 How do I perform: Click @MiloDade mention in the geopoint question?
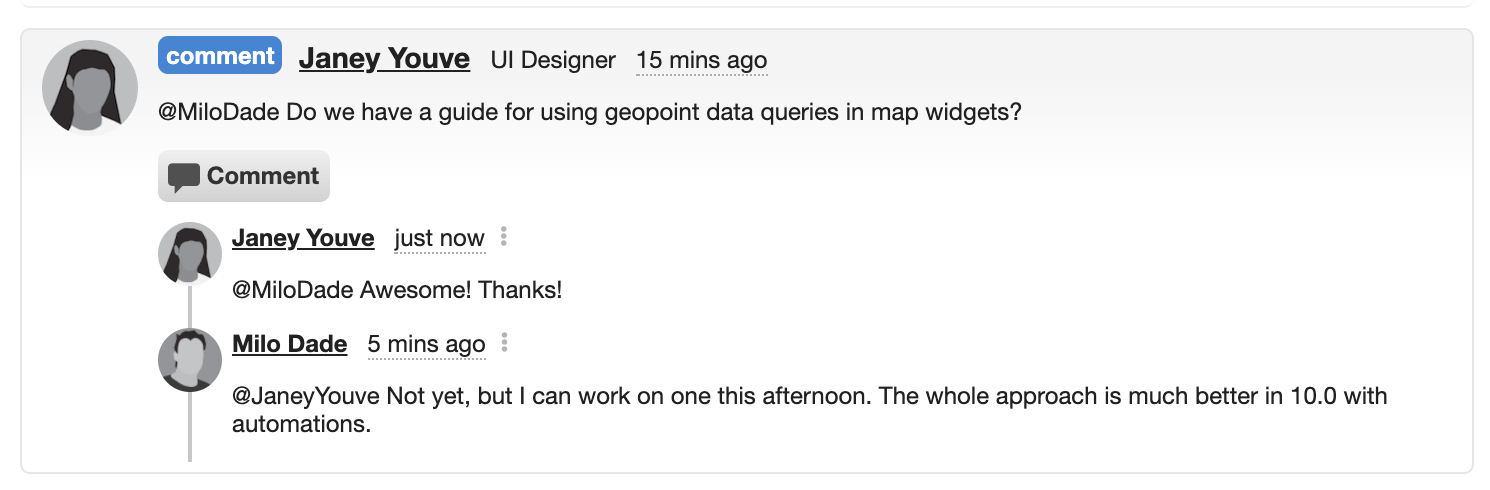pyautogui.click(x=219, y=112)
